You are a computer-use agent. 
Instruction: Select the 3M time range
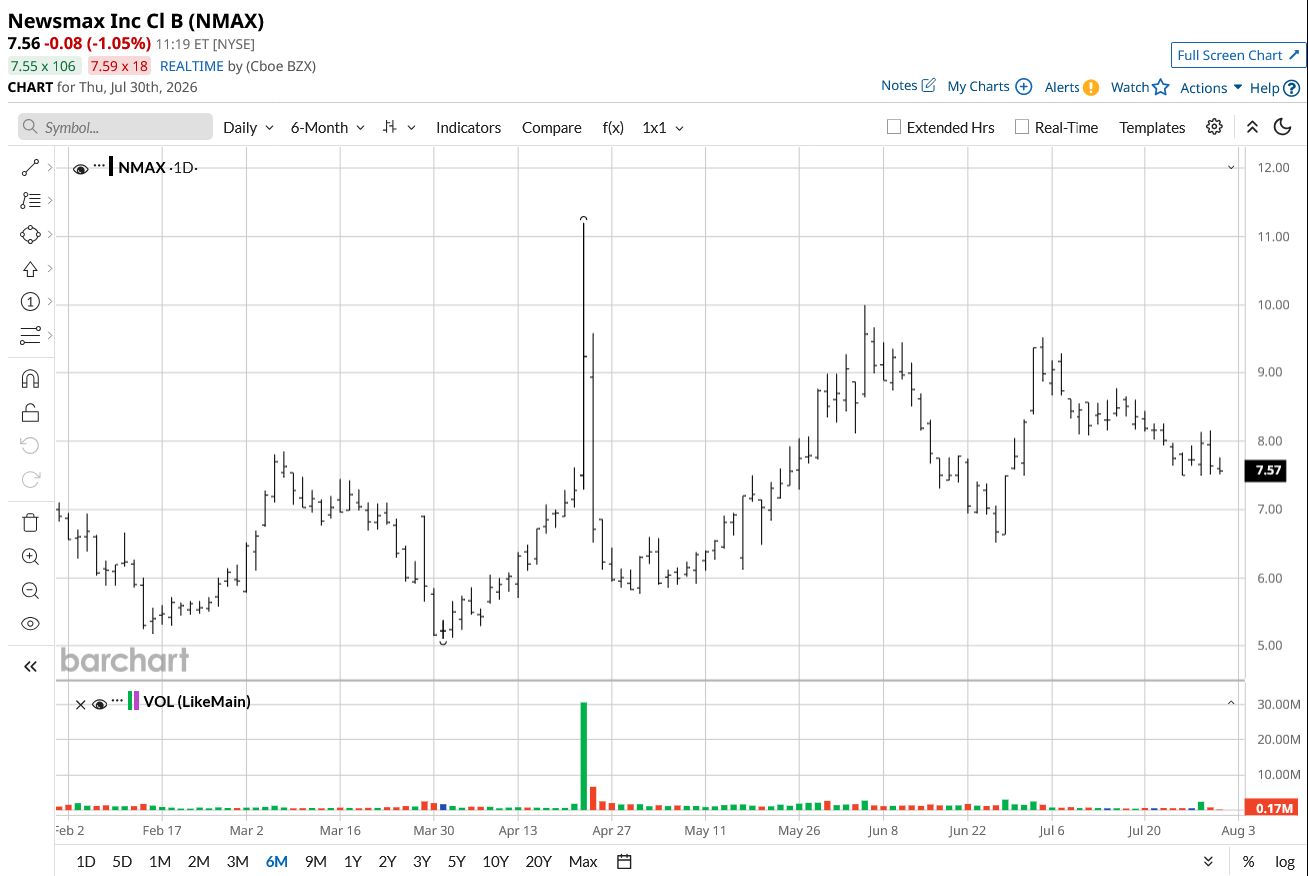click(x=237, y=861)
